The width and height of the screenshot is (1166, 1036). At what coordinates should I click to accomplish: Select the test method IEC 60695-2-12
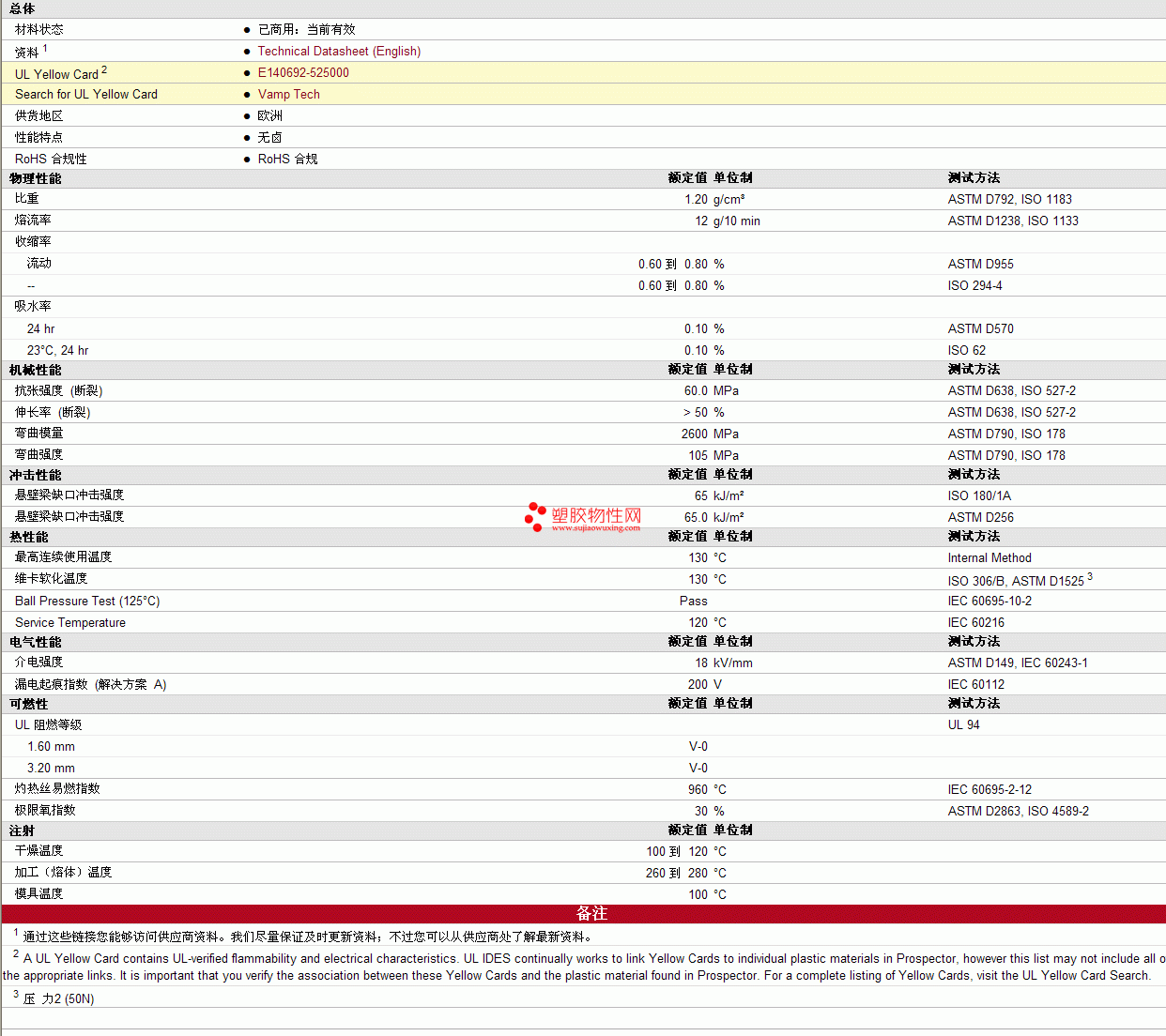990,790
